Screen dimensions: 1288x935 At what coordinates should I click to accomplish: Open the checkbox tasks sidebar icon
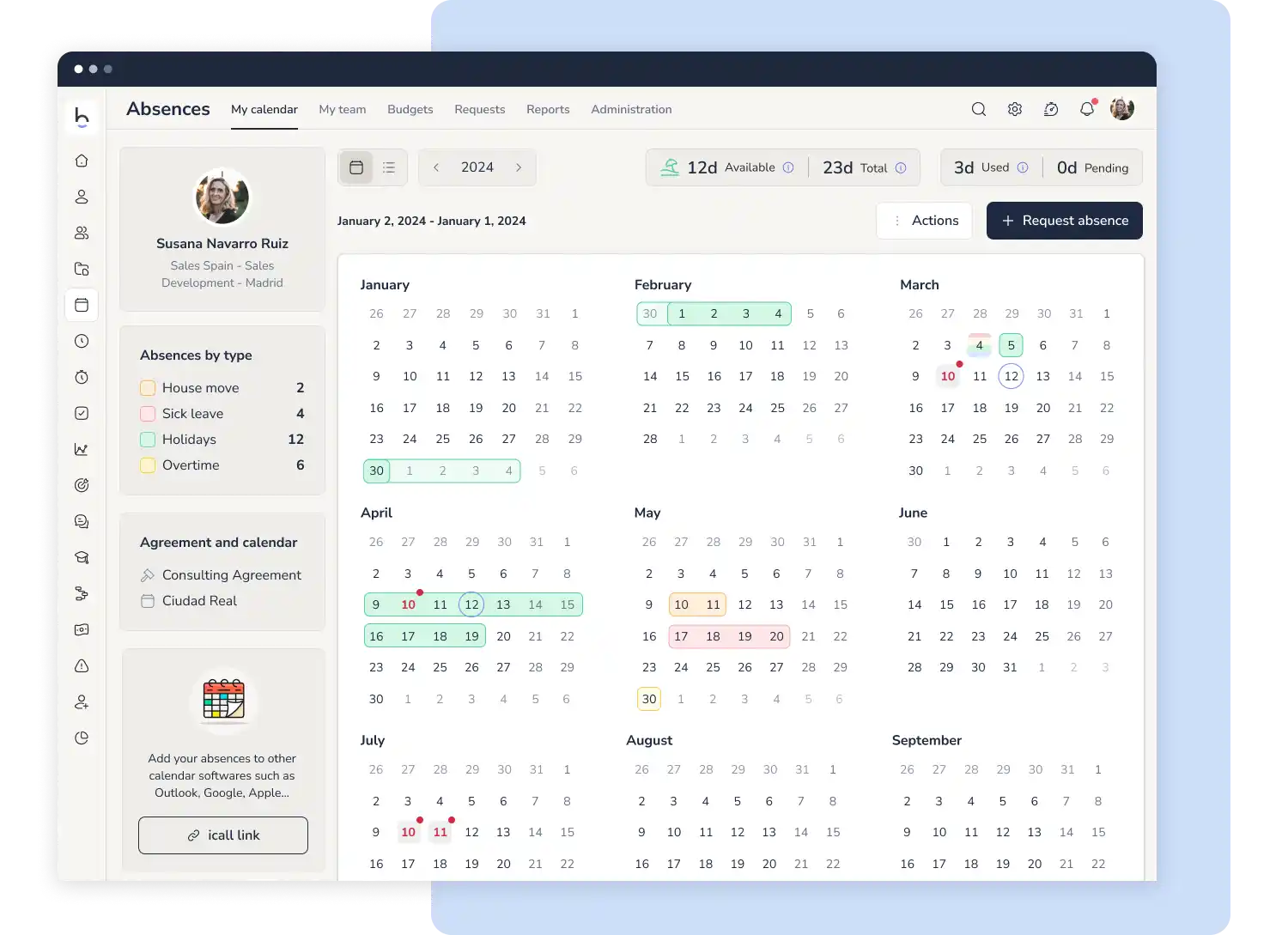[82, 413]
